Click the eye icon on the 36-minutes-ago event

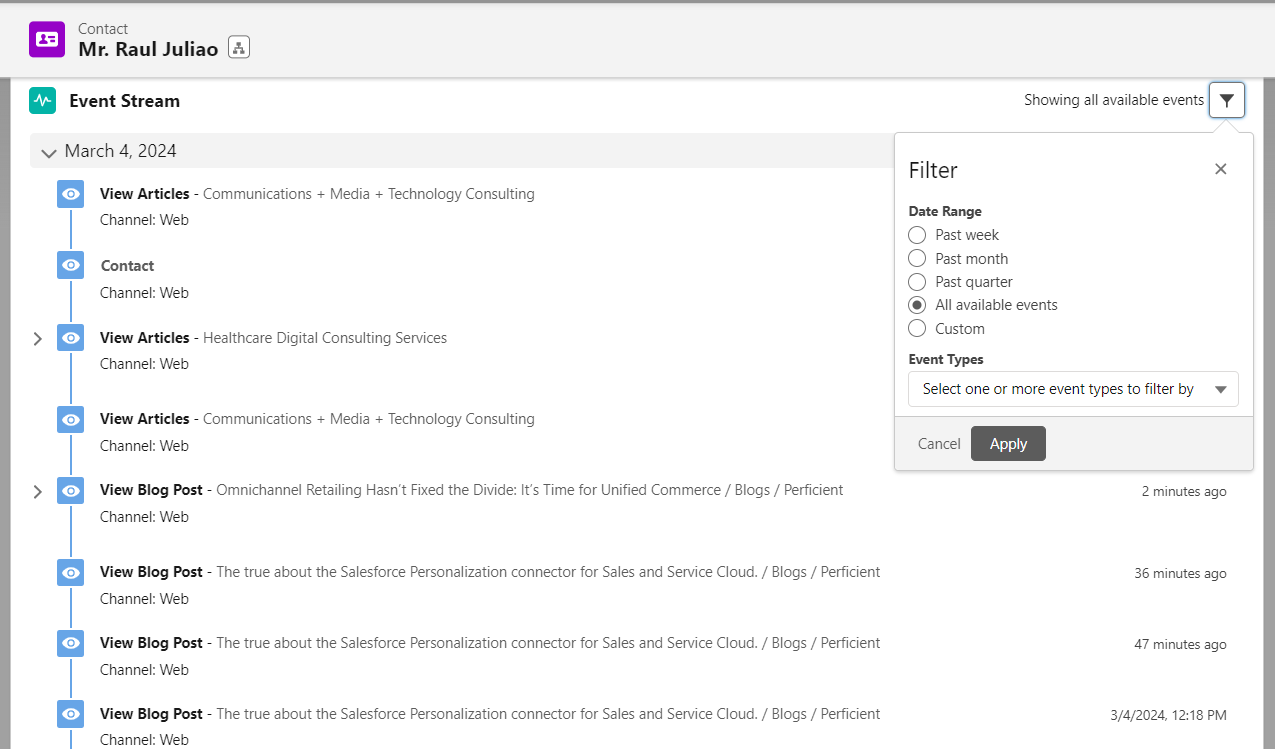tap(69, 572)
